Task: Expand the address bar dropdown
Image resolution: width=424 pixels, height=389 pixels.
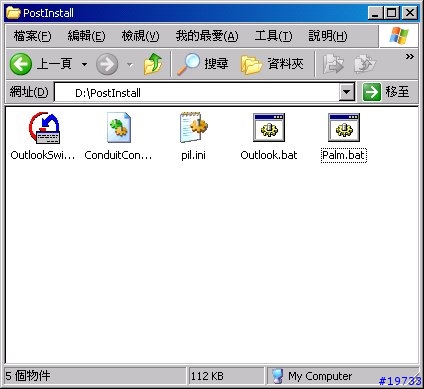Action: pos(347,92)
